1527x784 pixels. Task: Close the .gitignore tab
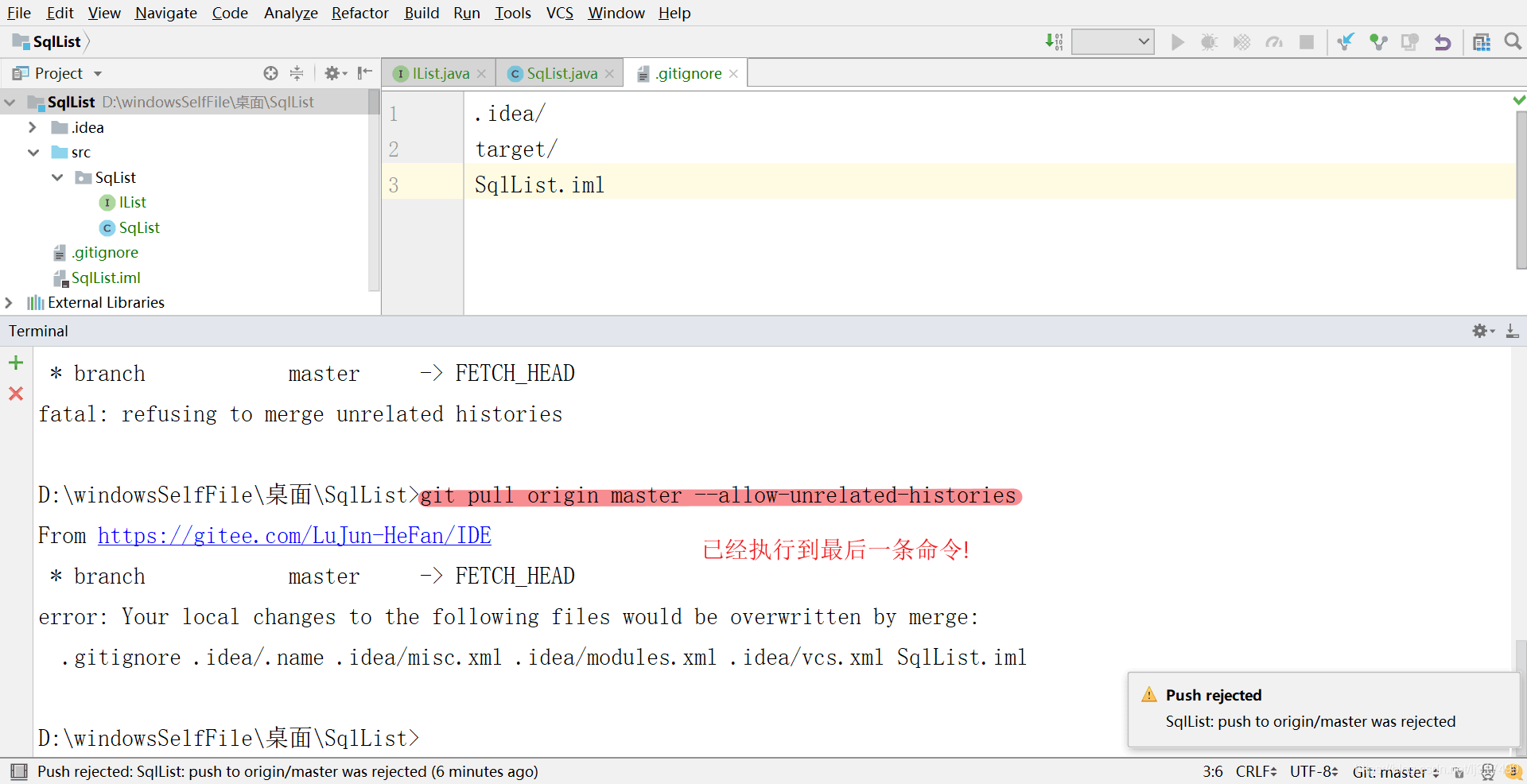point(733,74)
